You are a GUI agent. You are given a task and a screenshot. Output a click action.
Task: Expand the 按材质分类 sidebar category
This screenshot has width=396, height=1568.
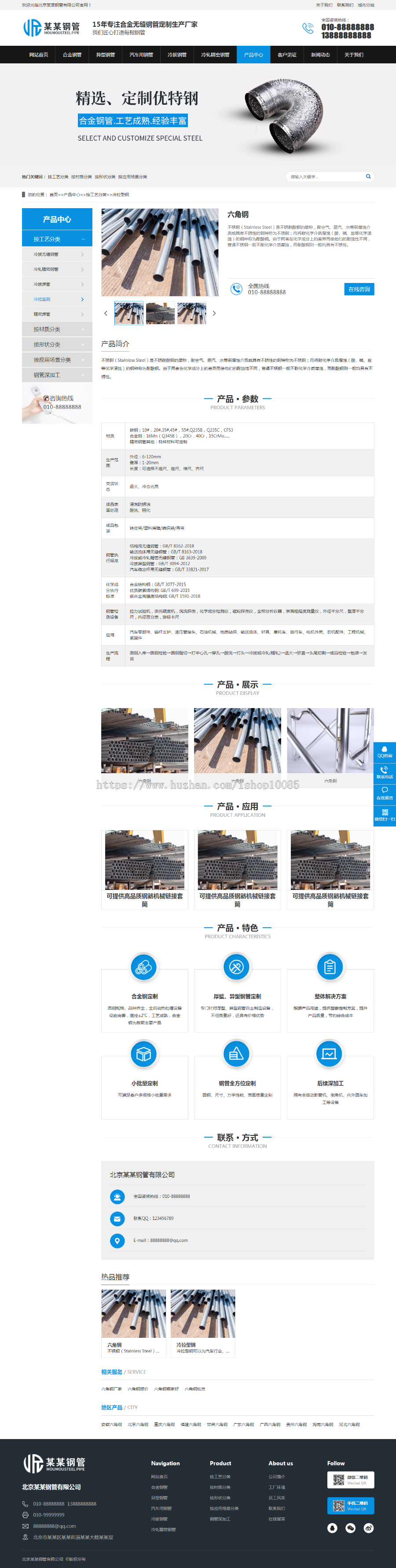coord(57,329)
